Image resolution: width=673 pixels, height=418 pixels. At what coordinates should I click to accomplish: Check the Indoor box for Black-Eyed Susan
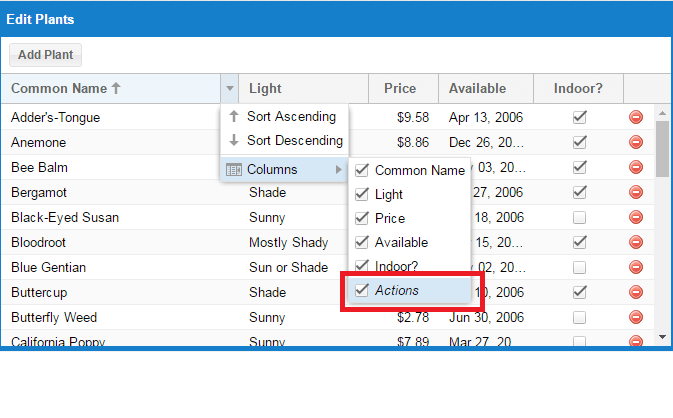pos(579,217)
